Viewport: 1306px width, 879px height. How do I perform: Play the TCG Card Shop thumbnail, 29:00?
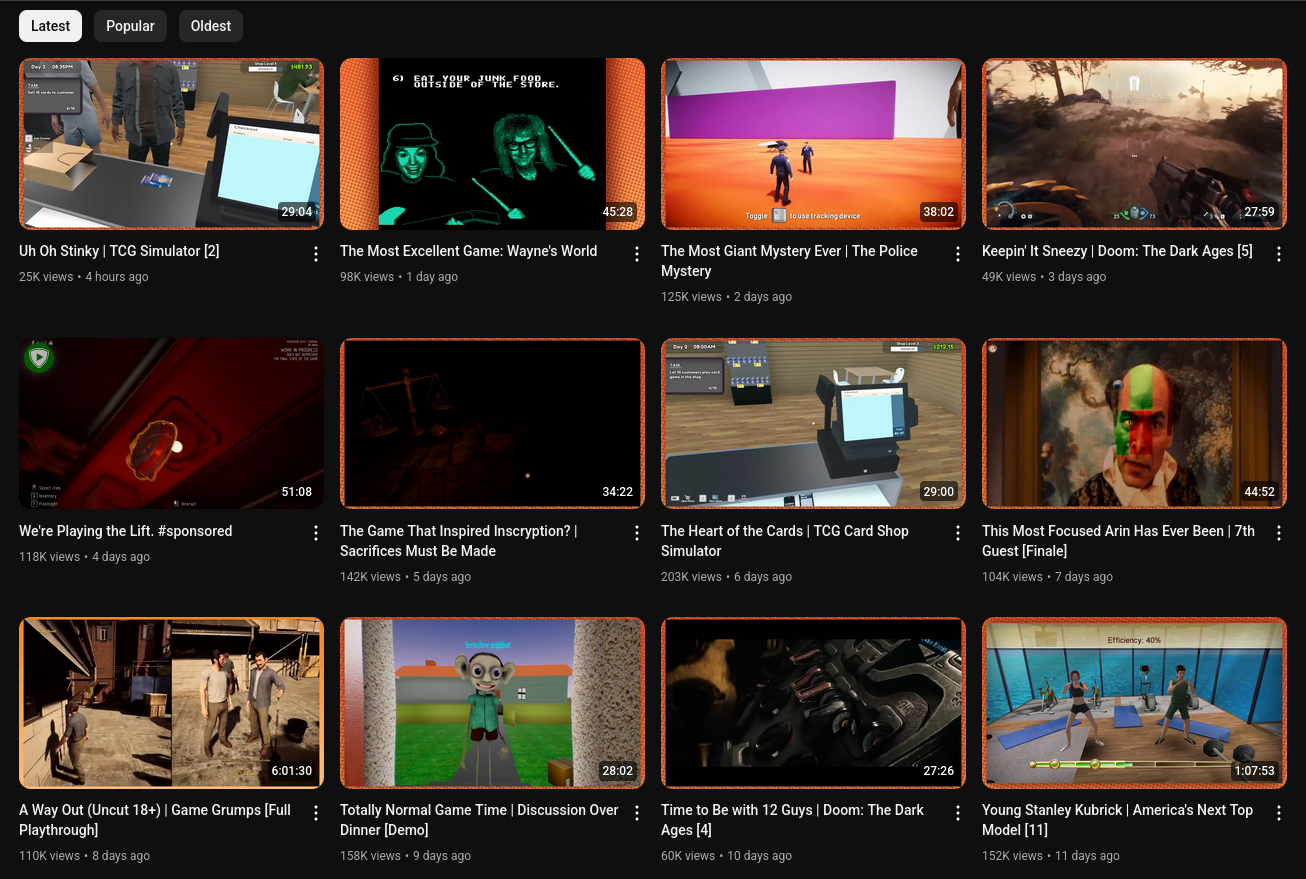813,423
